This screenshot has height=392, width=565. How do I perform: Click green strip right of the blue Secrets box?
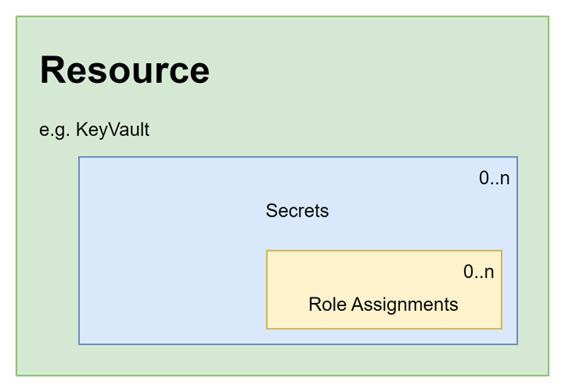(x=533, y=251)
